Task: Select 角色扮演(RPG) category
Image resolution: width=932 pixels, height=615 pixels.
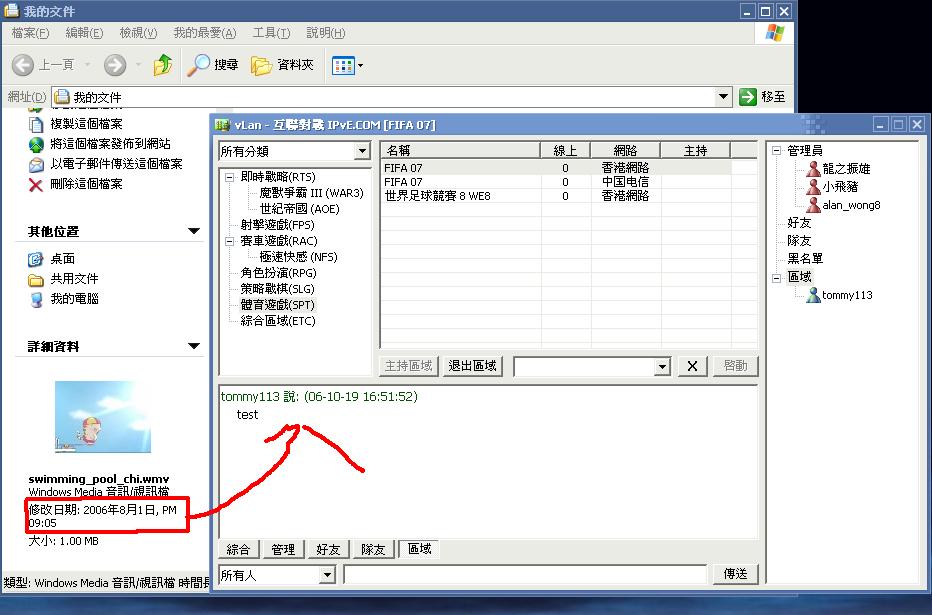Action: 278,273
